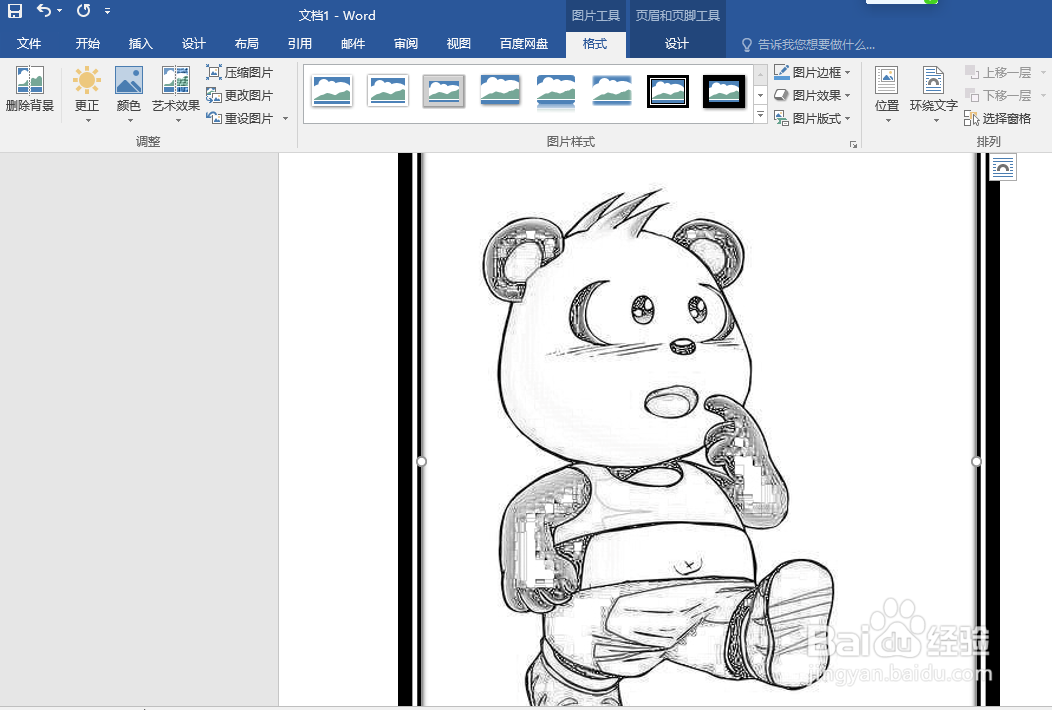This screenshot has width=1052, height=710.
Task: Open layout options button beside the picture
Action: (x=1003, y=167)
